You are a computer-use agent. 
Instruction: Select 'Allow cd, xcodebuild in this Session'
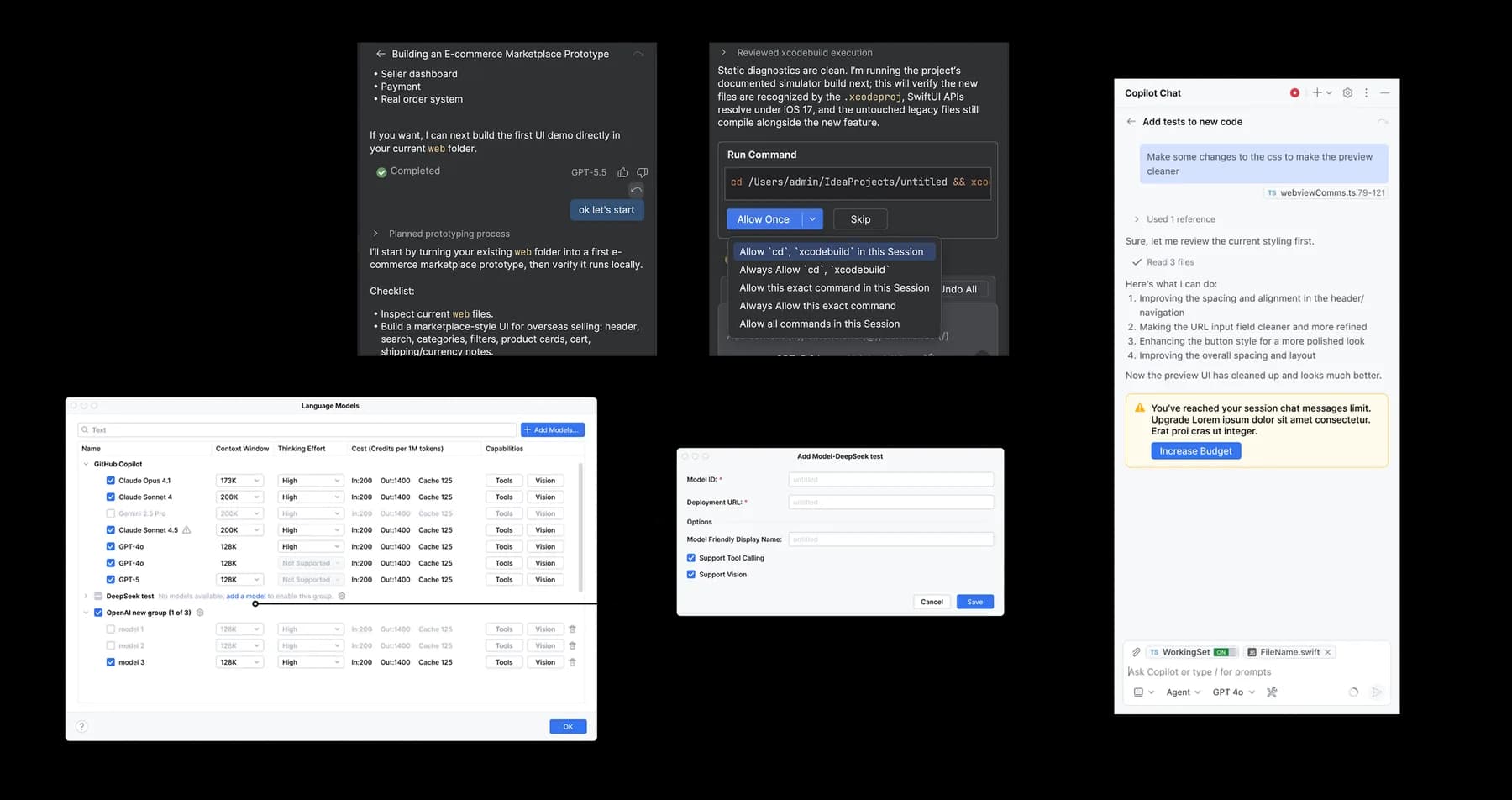pos(834,251)
